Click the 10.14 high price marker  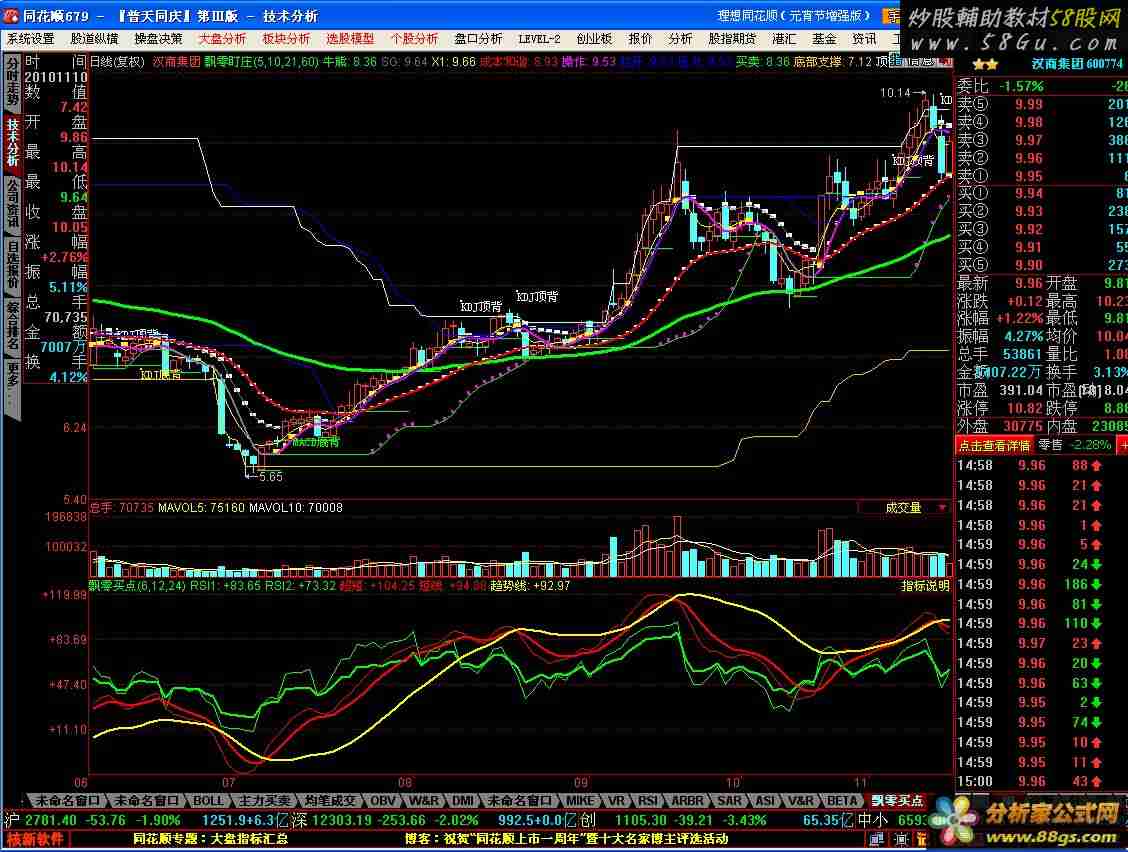(x=896, y=93)
